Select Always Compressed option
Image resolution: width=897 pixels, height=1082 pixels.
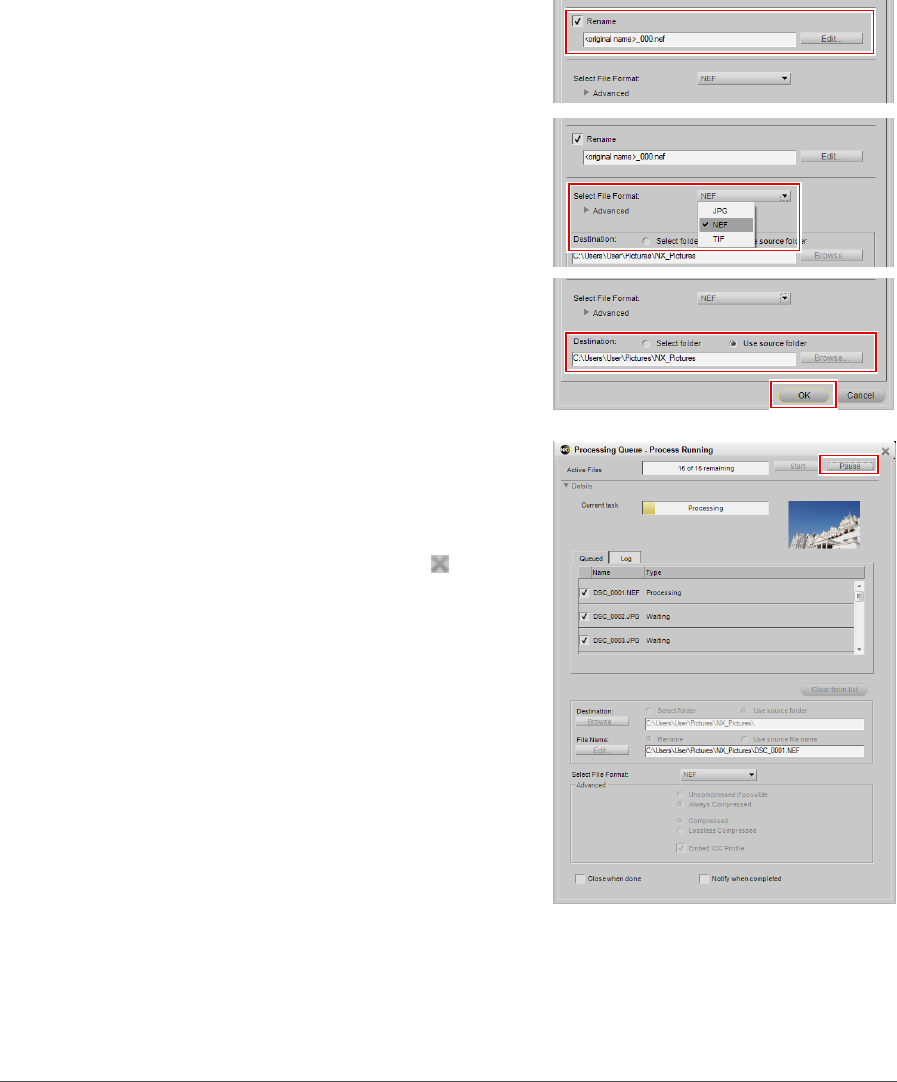[680, 804]
